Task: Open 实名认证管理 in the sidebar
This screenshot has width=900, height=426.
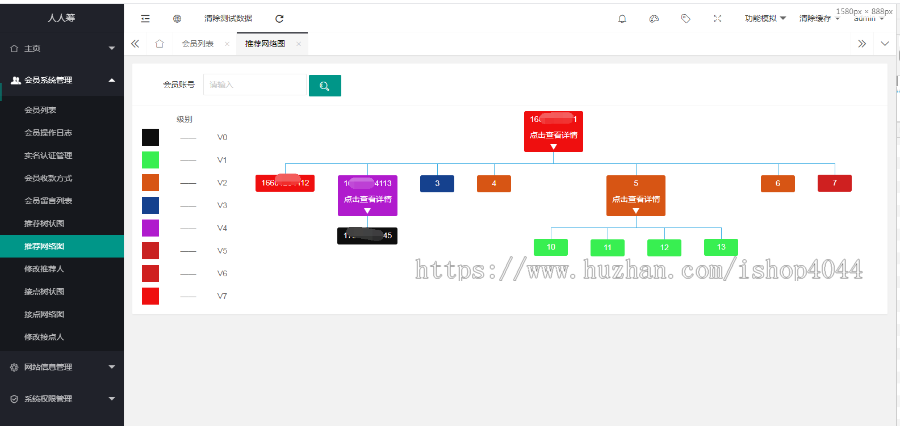Action: click(x=48, y=156)
